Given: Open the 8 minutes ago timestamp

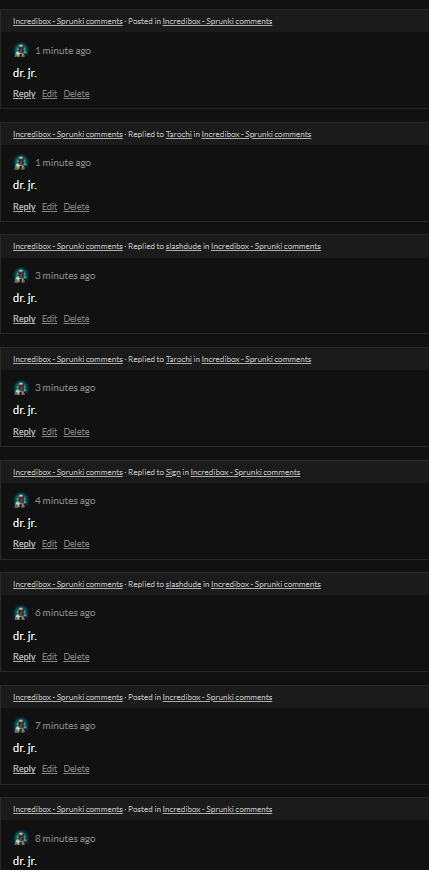Looking at the screenshot, I should [65, 838].
